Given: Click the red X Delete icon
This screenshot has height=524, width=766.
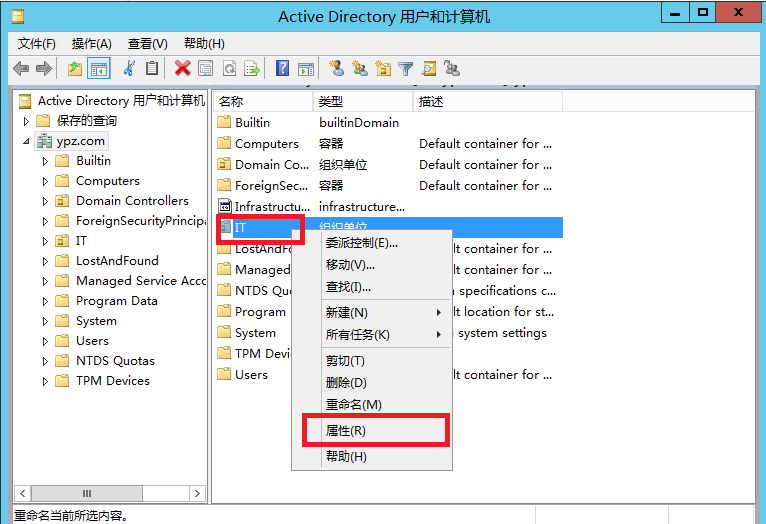Looking at the screenshot, I should (x=182, y=68).
